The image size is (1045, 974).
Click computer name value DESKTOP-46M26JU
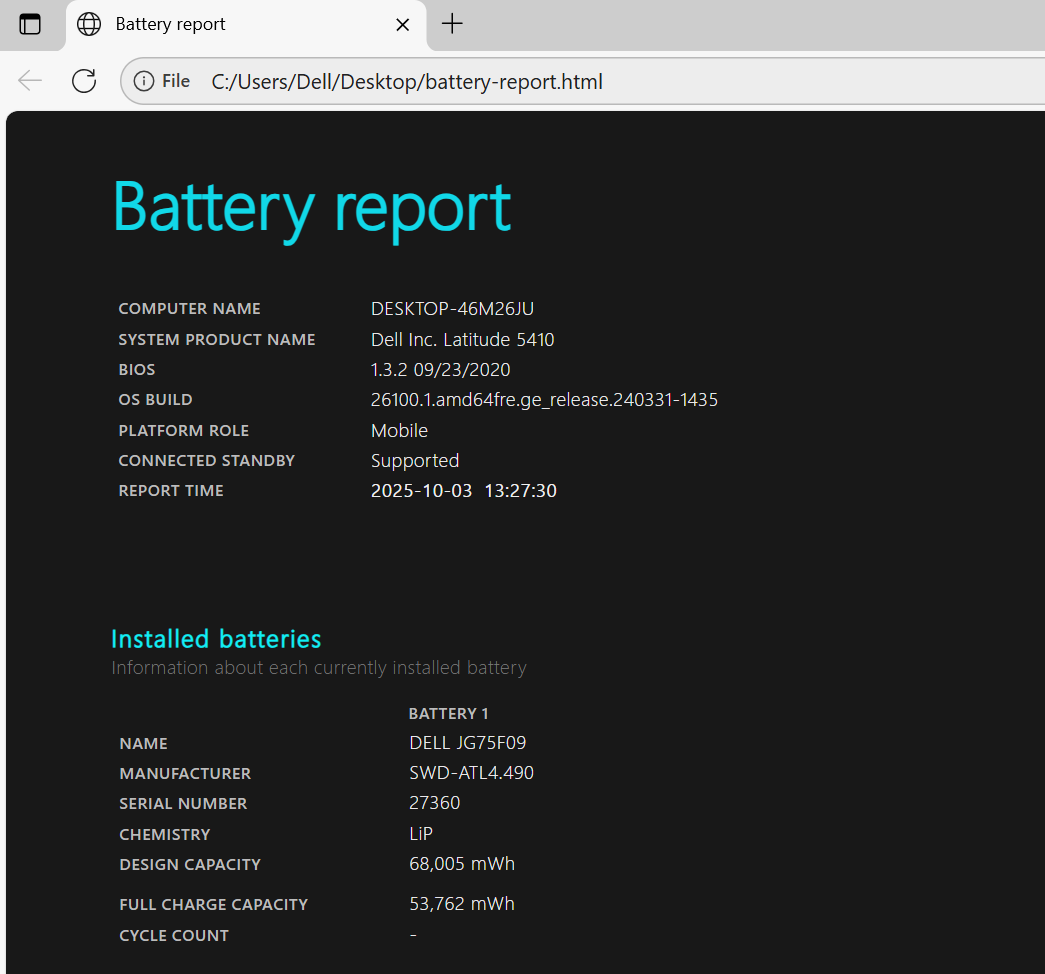pyautogui.click(x=452, y=309)
